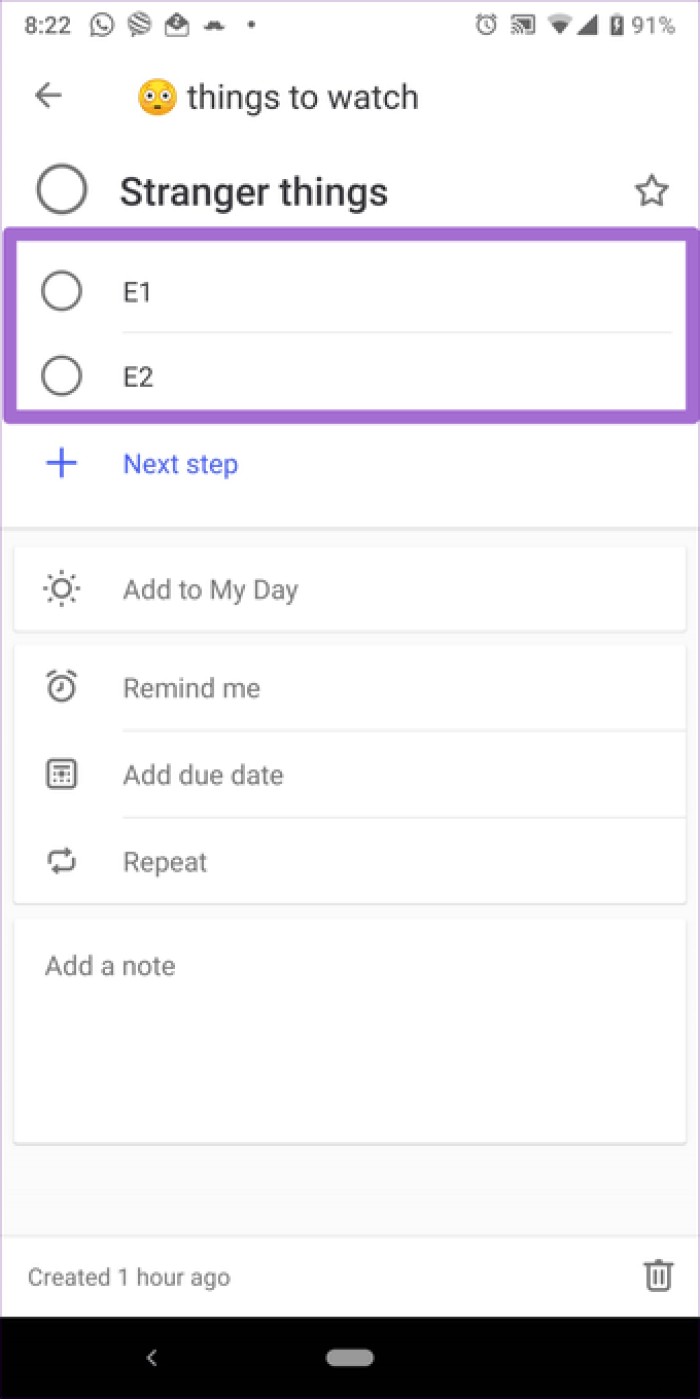Image resolution: width=700 pixels, height=1399 pixels.
Task: Select the Next step link
Action: coord(180,463)
